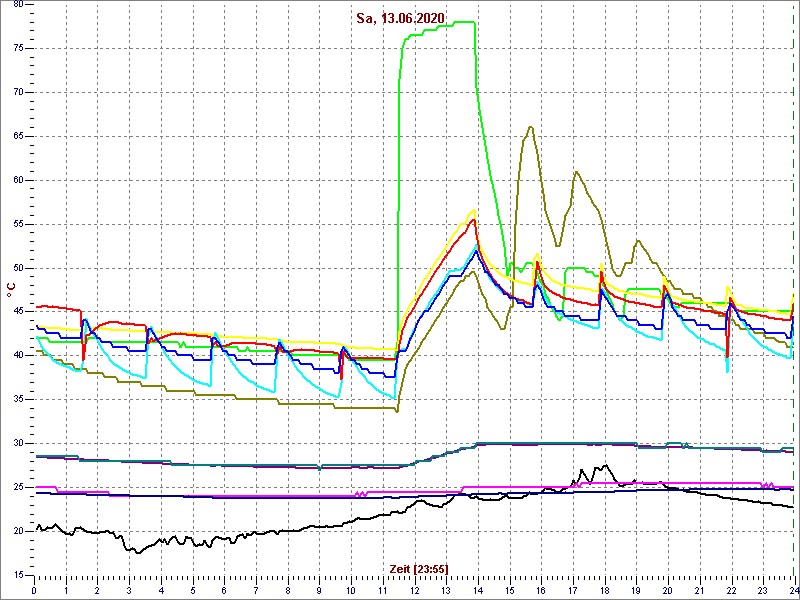Select the '50' temperature axis label
Image resolution: width=800 pixels, height=600 pixels.
(17, 268)
